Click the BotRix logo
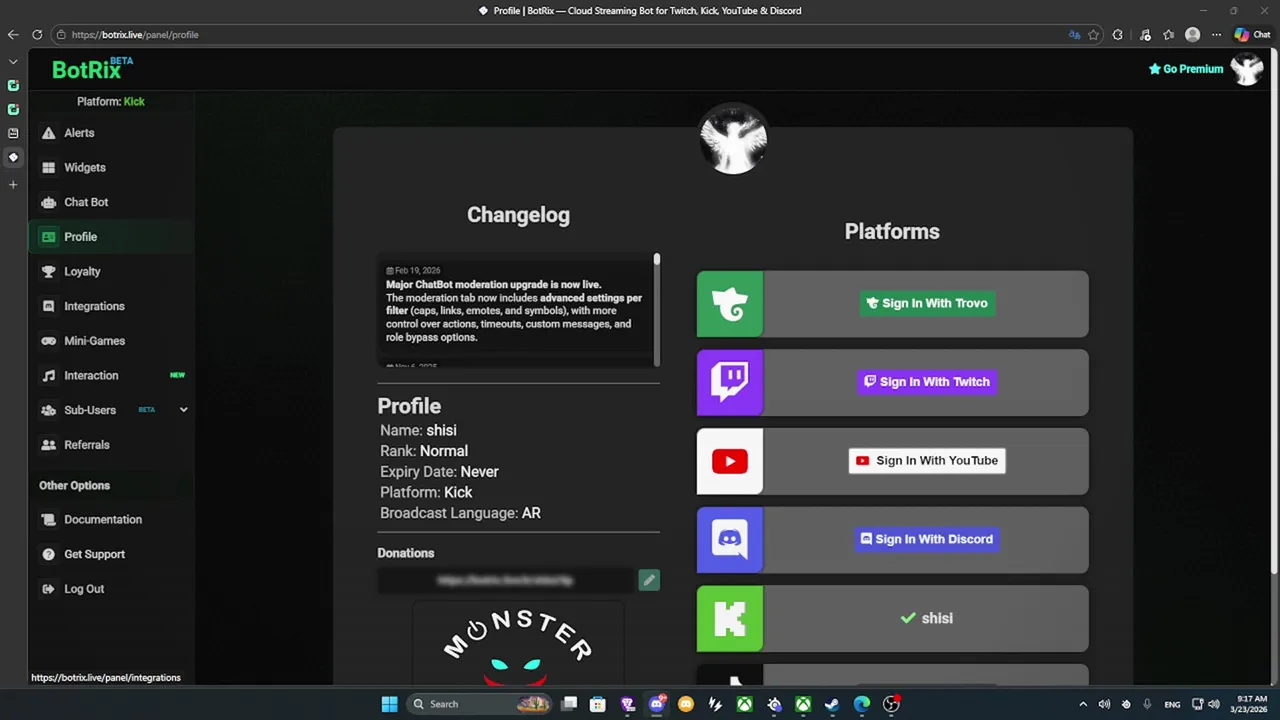Screen dimensions: 1280x720 [92, 69]
